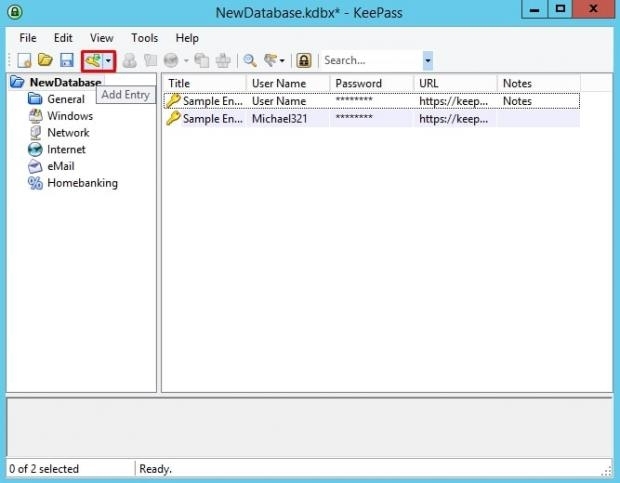The height and width of the screenshot is (483, 620).
Task: Click the '0 of 2 selected' status text
Action: coord(44,469)
